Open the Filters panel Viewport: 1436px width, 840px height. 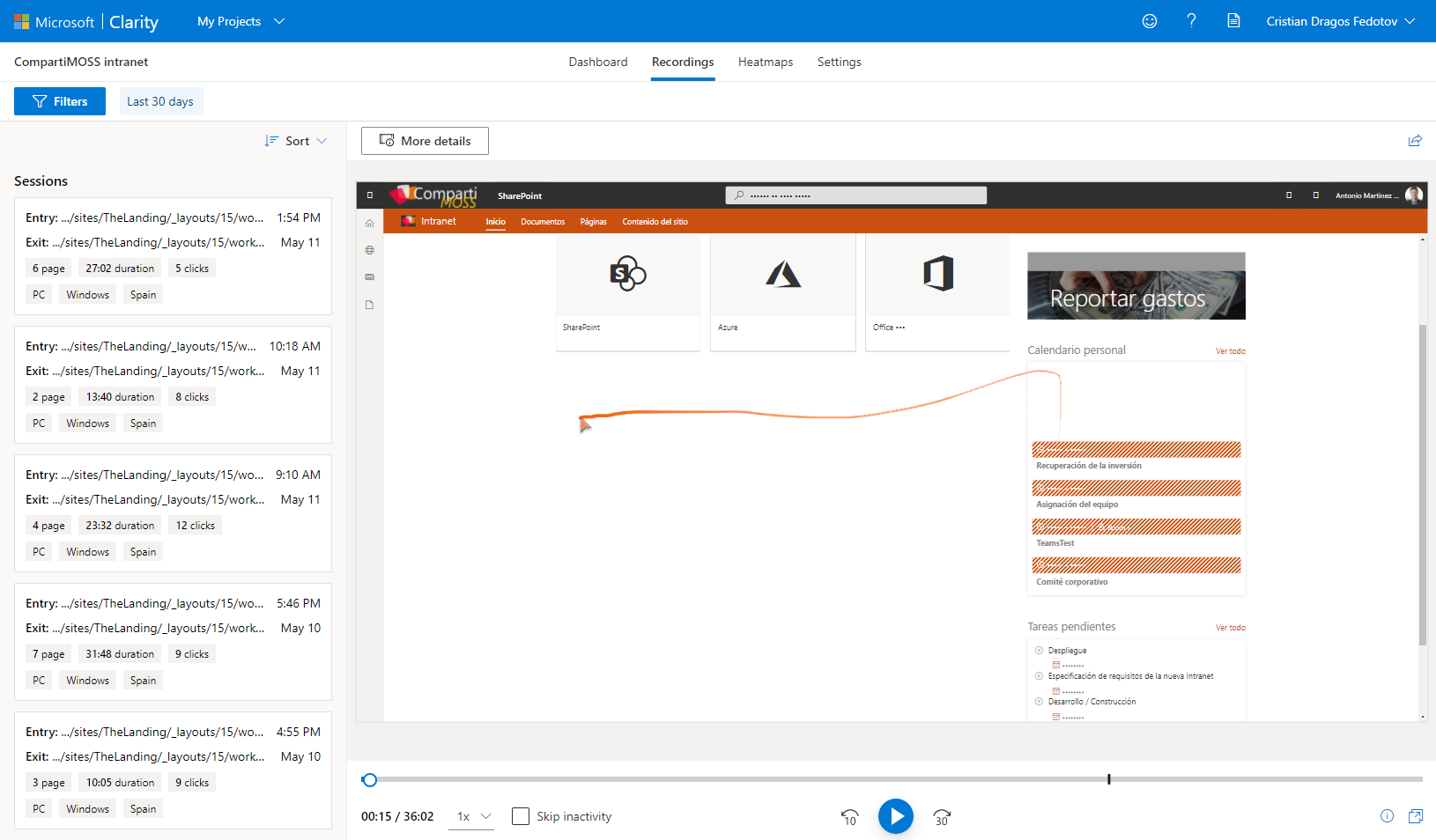(x=59, y=100)
